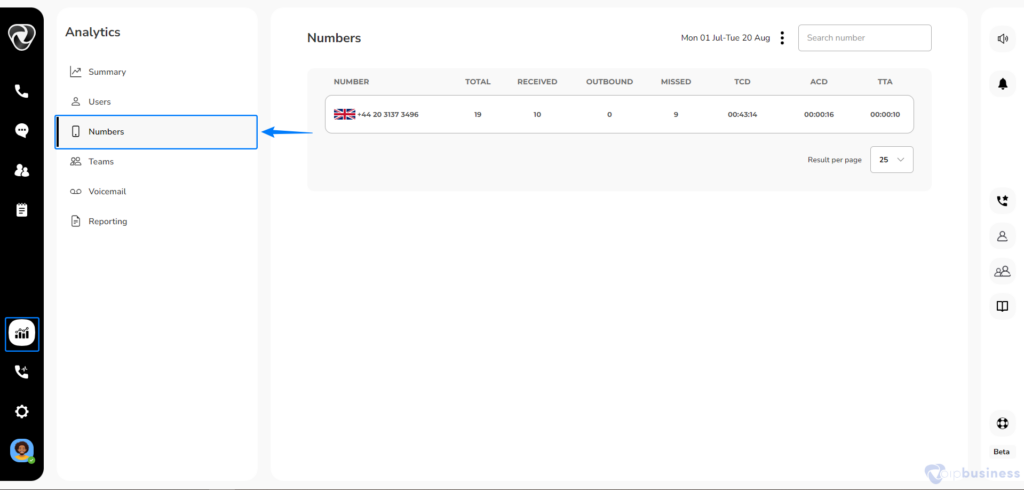Click the Analytics panel heading
This screenshot has width=1024, height=490.
point(93,32)
